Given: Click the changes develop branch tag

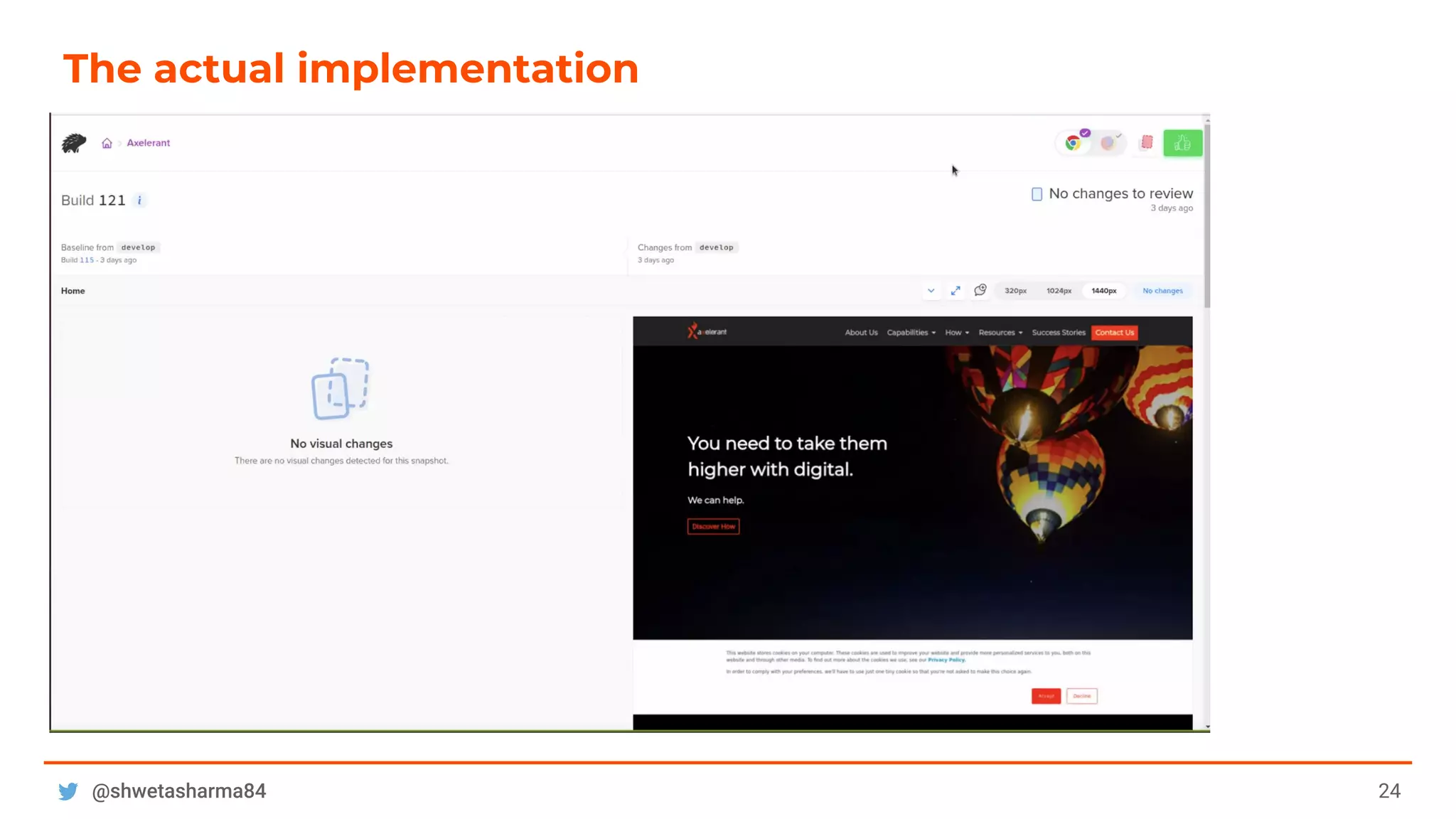Looking at the screenshot, I should point(716,247).
